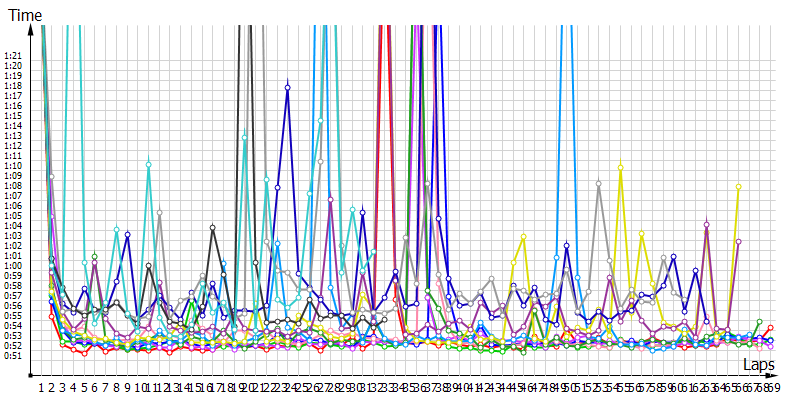800x400 pixels.
Task: Click the cyan peak marker at lap 11
Action: coord(148,164)
